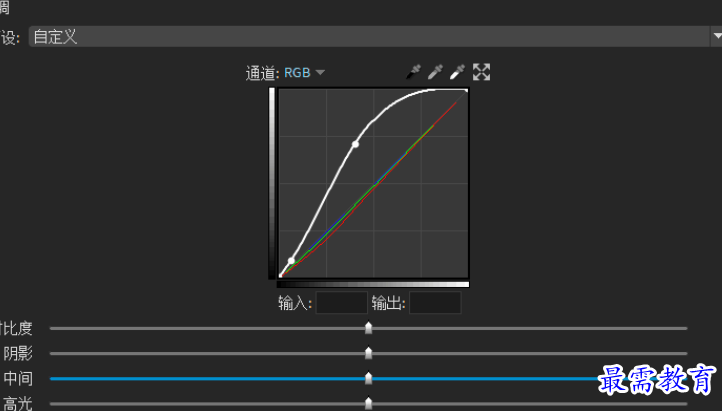Click the 中间 midtones slider handle
The height and width of the screenshot is (411, 722).
tap(368, 378)
